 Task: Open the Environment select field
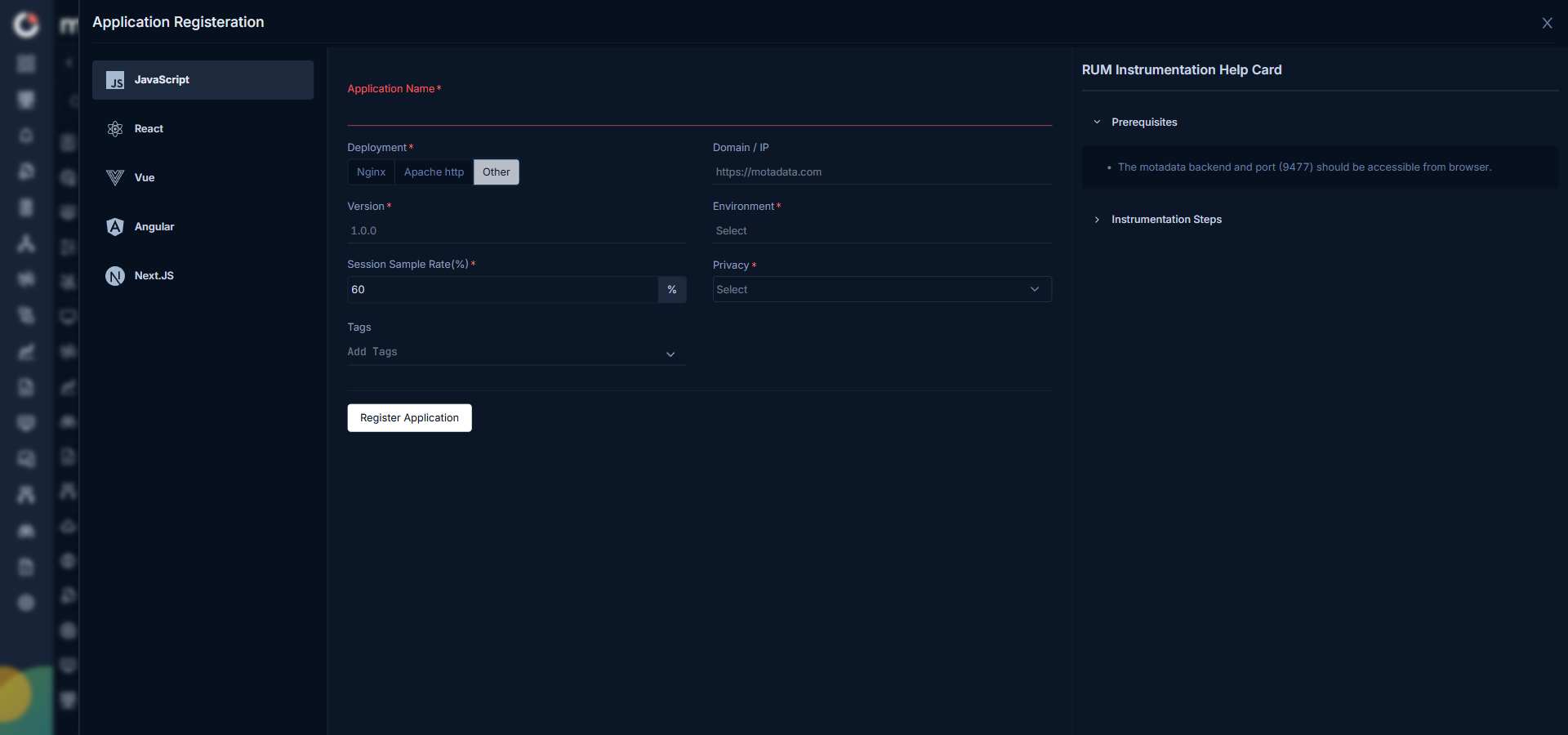[x=882, y=231]
